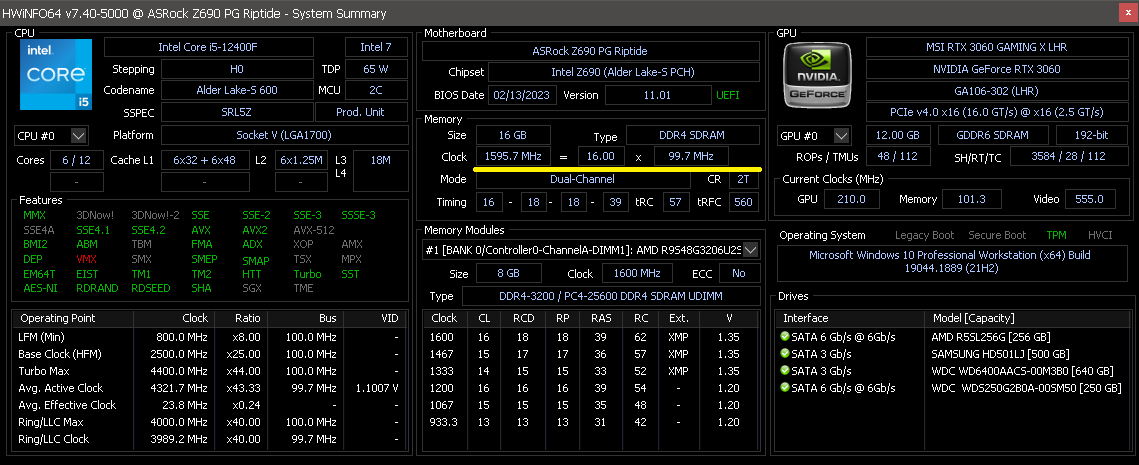The width and height of the screenshot is (1139, 465).
Task: Click the BIOS version 11.01 field
Action: [657, 95]
